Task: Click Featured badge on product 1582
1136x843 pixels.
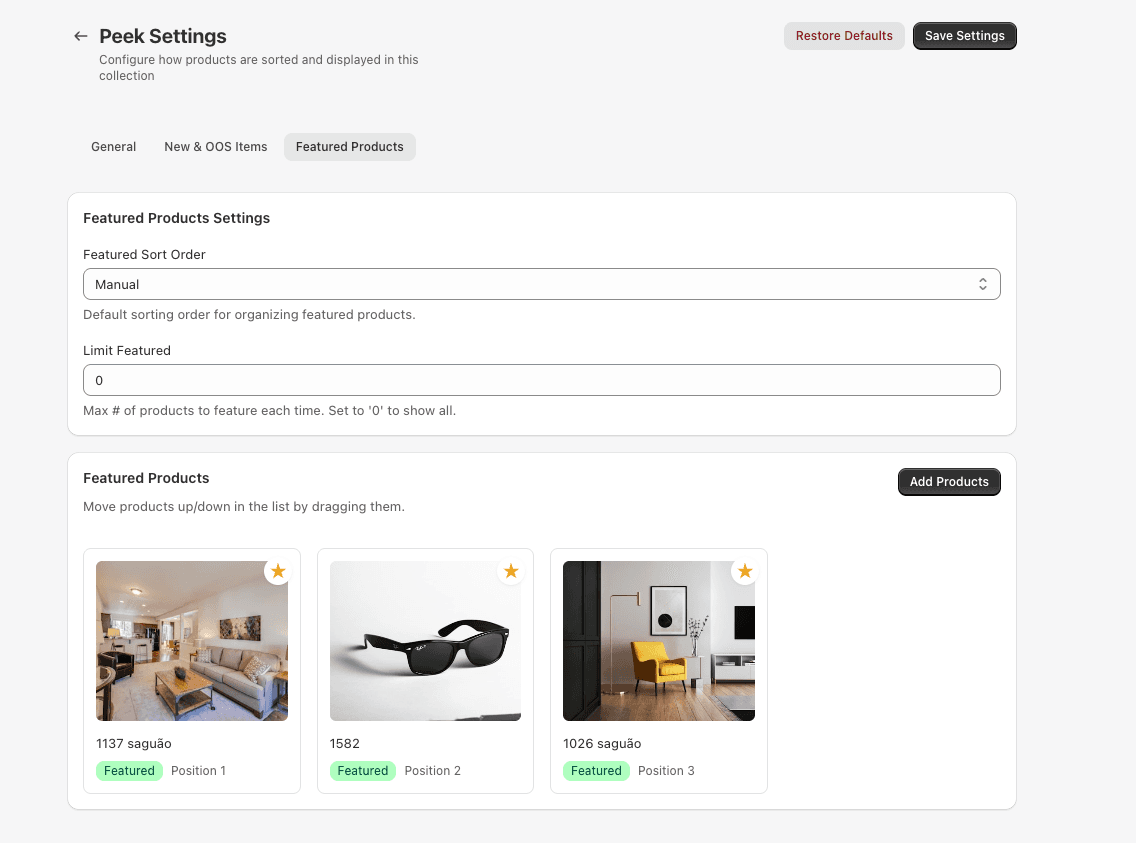Action: pyautogui.click(x=363, y=771)
